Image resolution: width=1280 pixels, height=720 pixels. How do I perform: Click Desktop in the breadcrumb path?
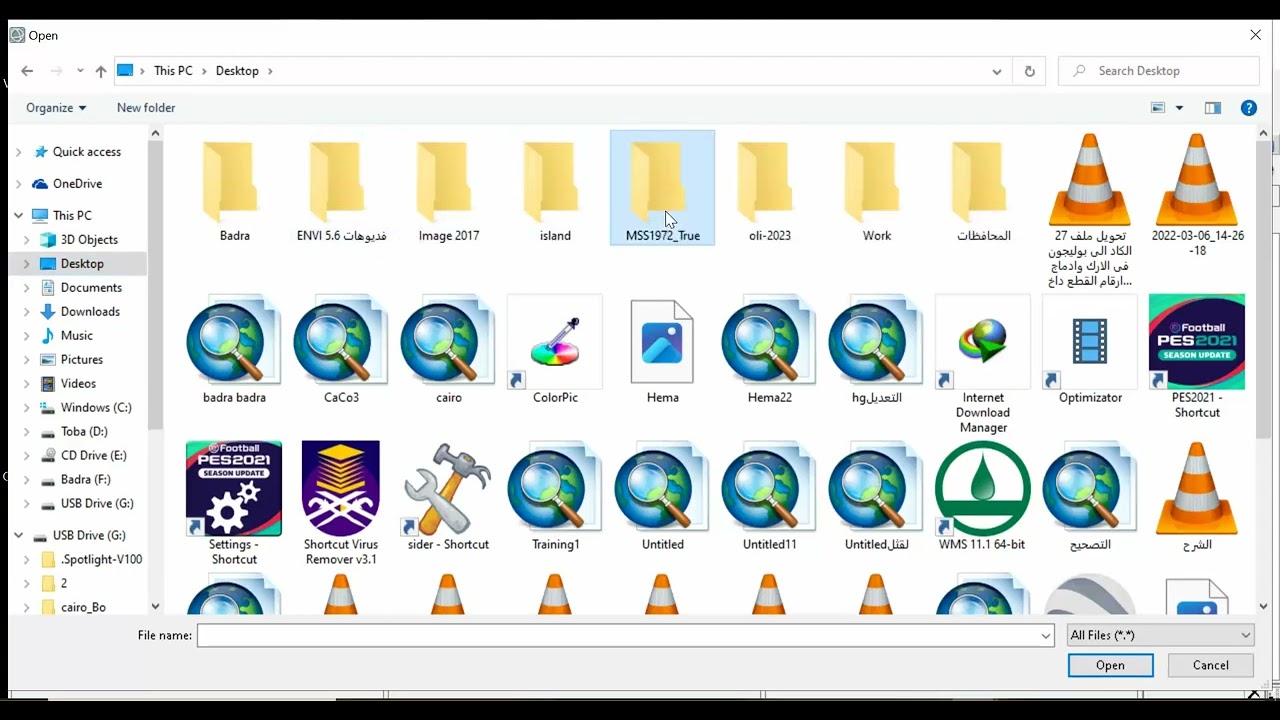pyautogui.click(x=237, y=71)
